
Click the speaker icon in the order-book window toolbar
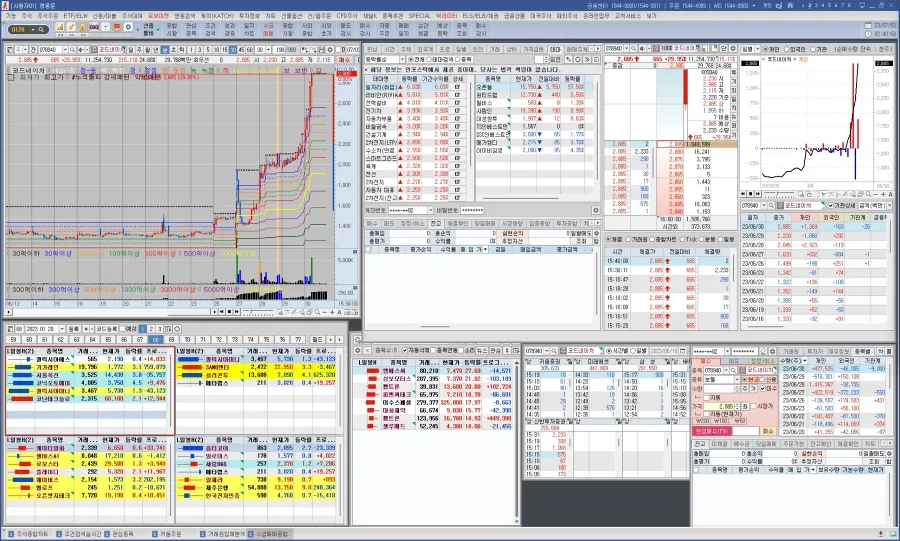642,49
